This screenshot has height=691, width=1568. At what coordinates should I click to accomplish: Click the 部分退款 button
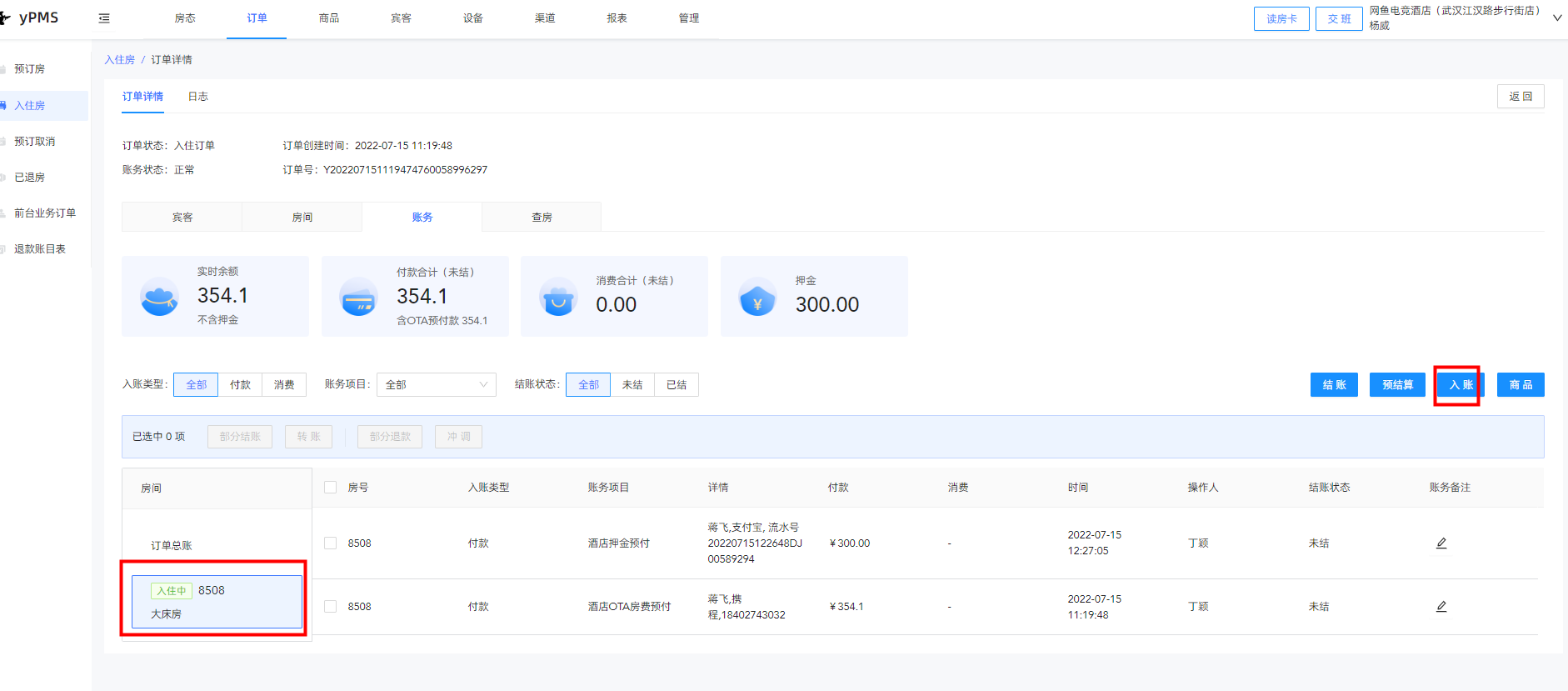pyautogui.click(x=390, y=437)
